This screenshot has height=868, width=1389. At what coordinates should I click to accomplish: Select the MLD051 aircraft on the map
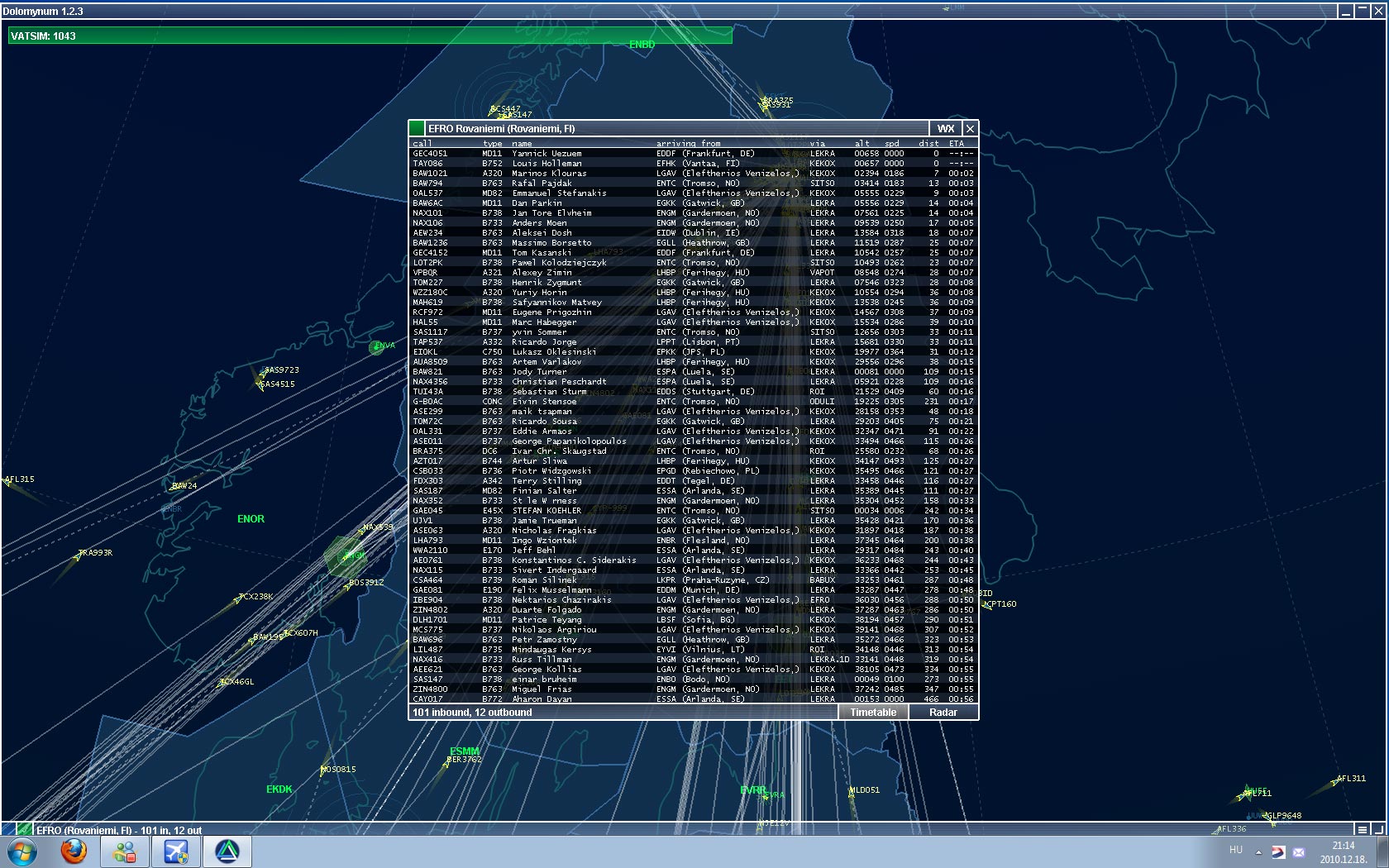(865, 790)
